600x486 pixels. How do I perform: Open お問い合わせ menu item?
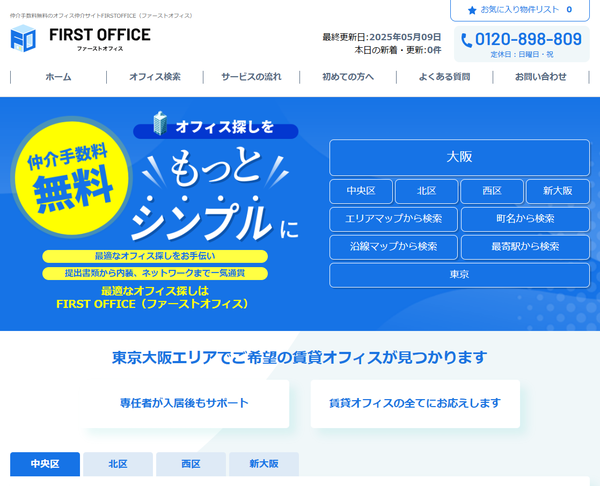(541, 77)
